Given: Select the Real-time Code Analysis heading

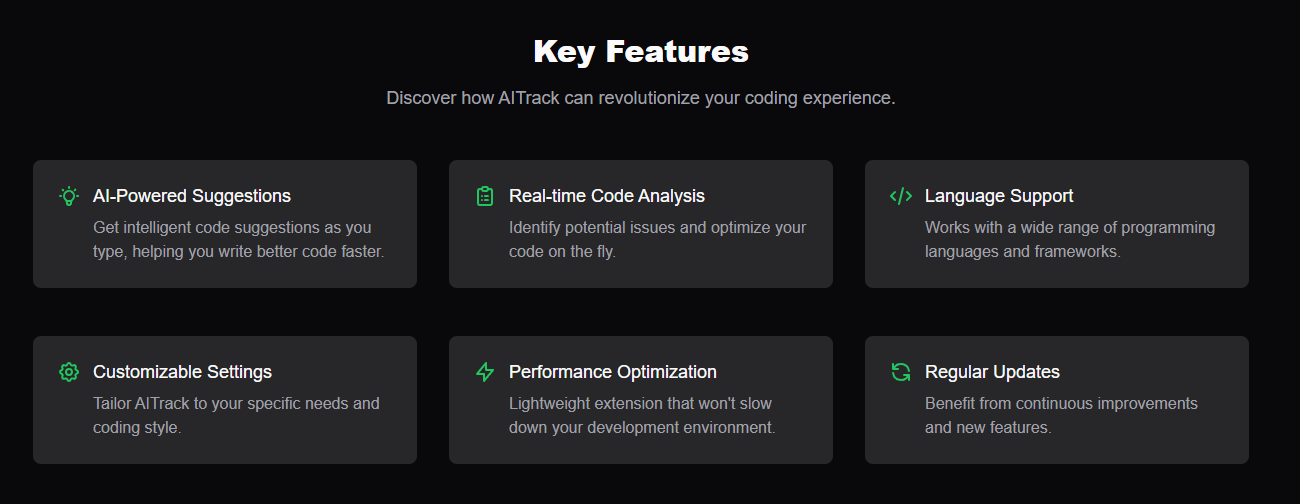Looking at the screenshot, I should pyautogui.click(x=607, y=196).
